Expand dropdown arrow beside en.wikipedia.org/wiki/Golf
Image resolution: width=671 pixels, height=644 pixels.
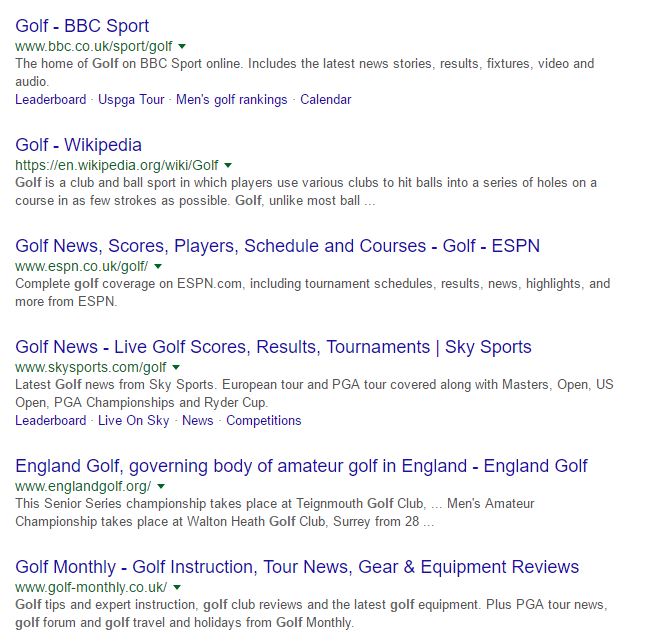(x=228, y=165)
